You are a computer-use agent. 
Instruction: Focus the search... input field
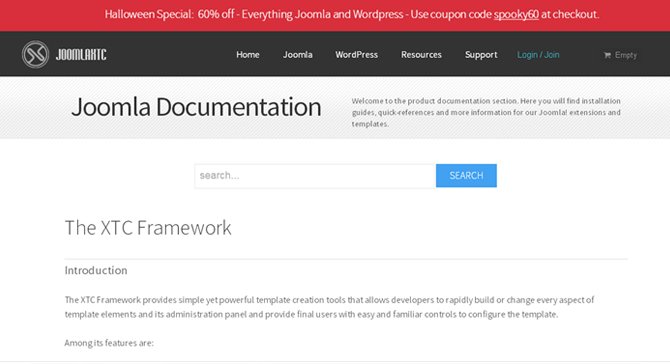[315, 176]
